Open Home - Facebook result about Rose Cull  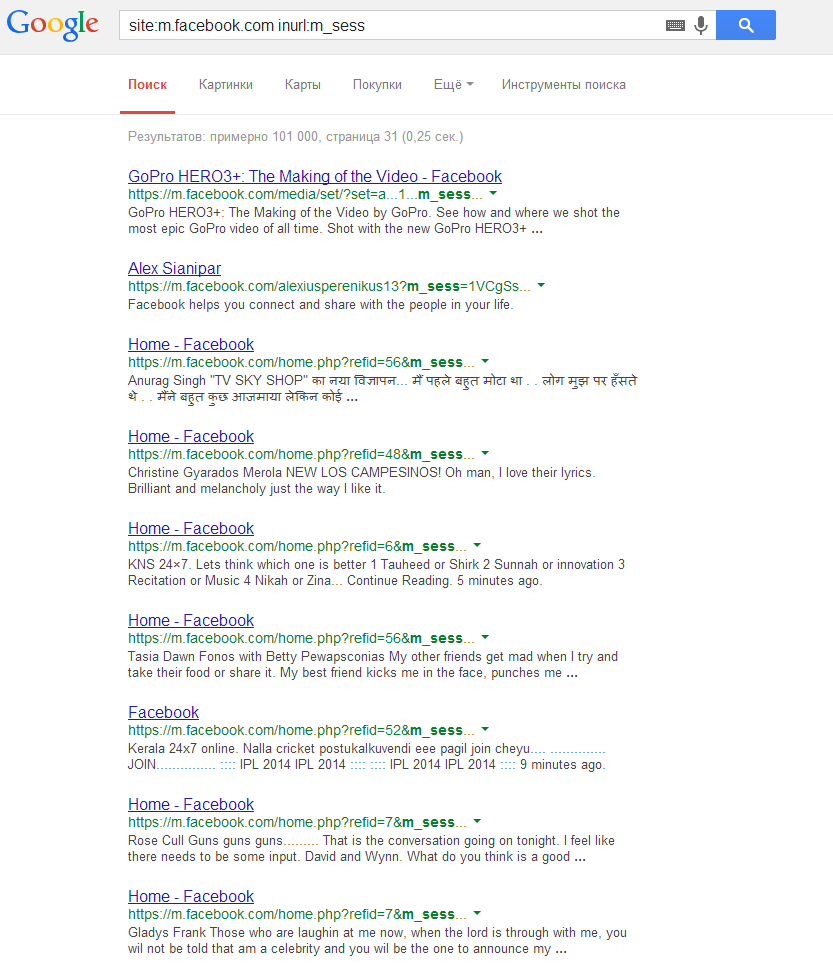[191, 804]
